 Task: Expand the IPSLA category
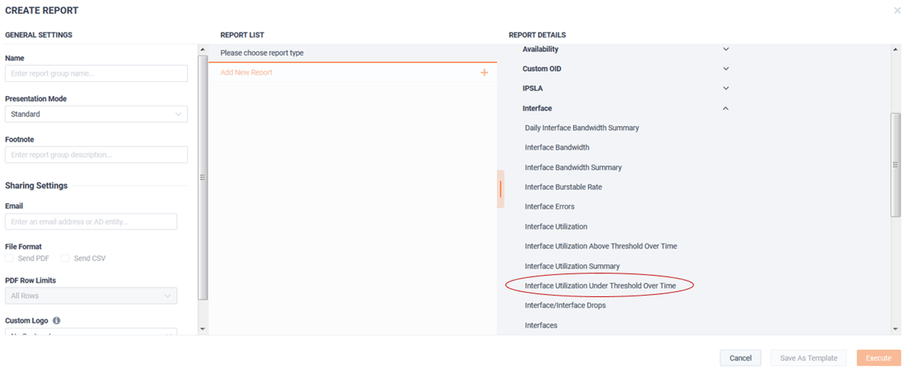pos(726,88)
